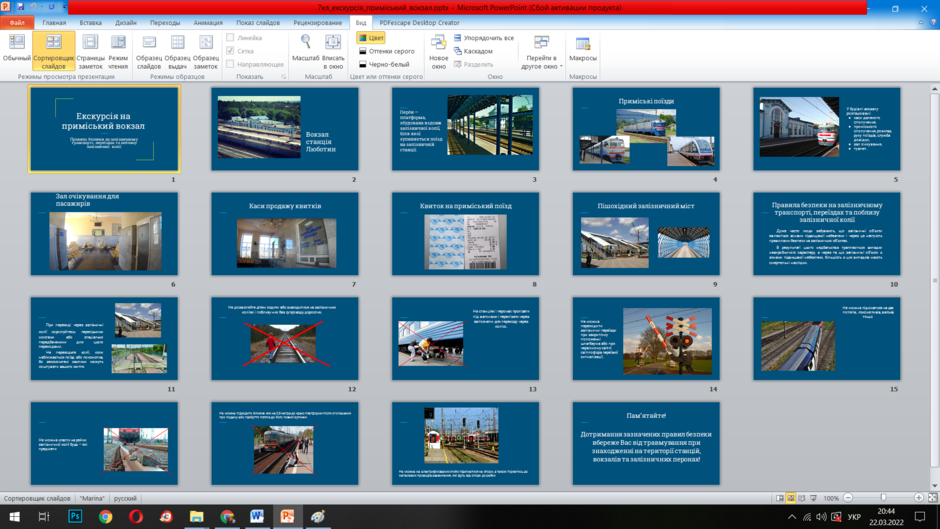
Task: Switch to the Дизайн ribbon tab
Action: [x=126, y=23]
